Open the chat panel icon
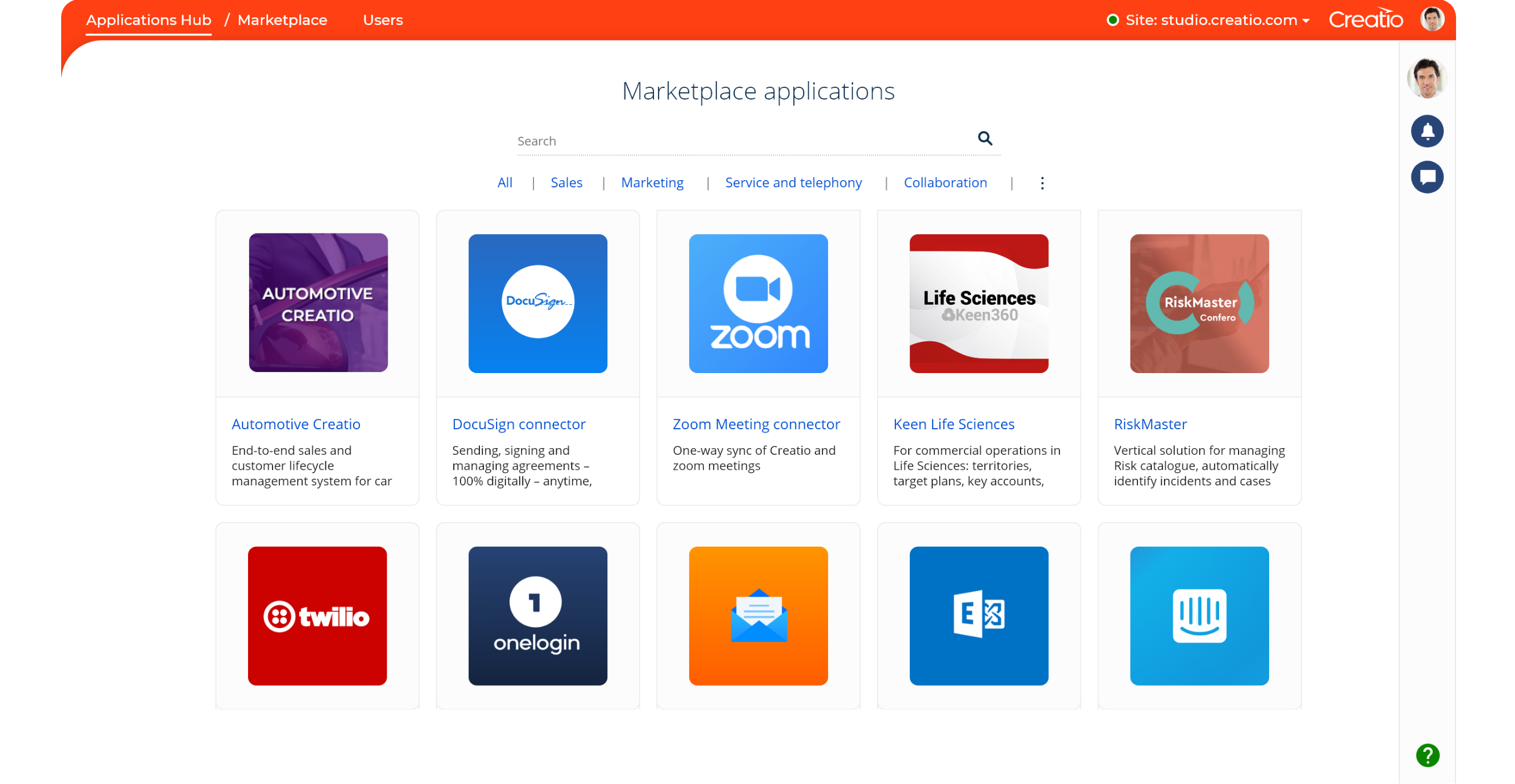This screenshot has height=784, width=1515. coord(1427,177)
